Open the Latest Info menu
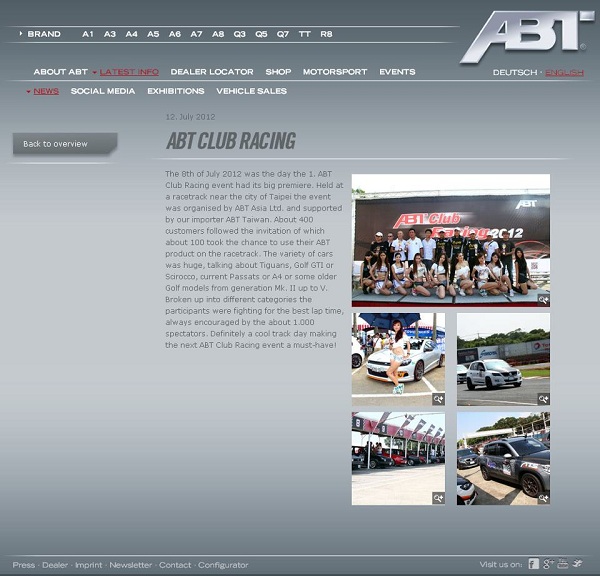This screenshot has height=576, width=600. click(x=129, y=72)
